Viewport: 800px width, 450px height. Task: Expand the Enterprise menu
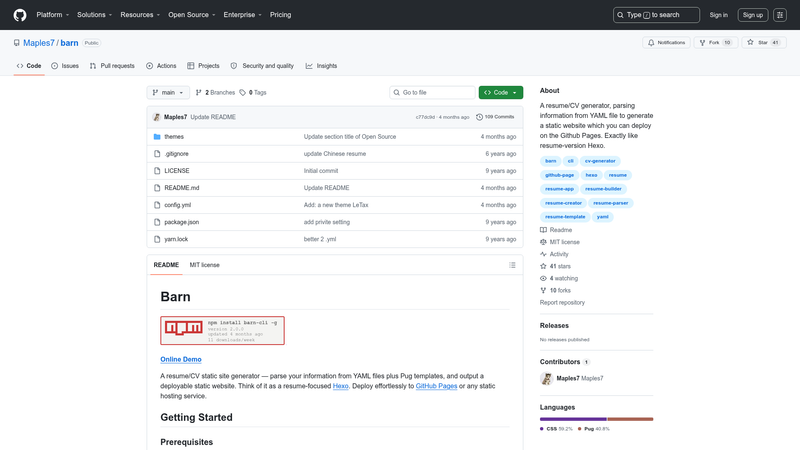click(x=242, y=15)
